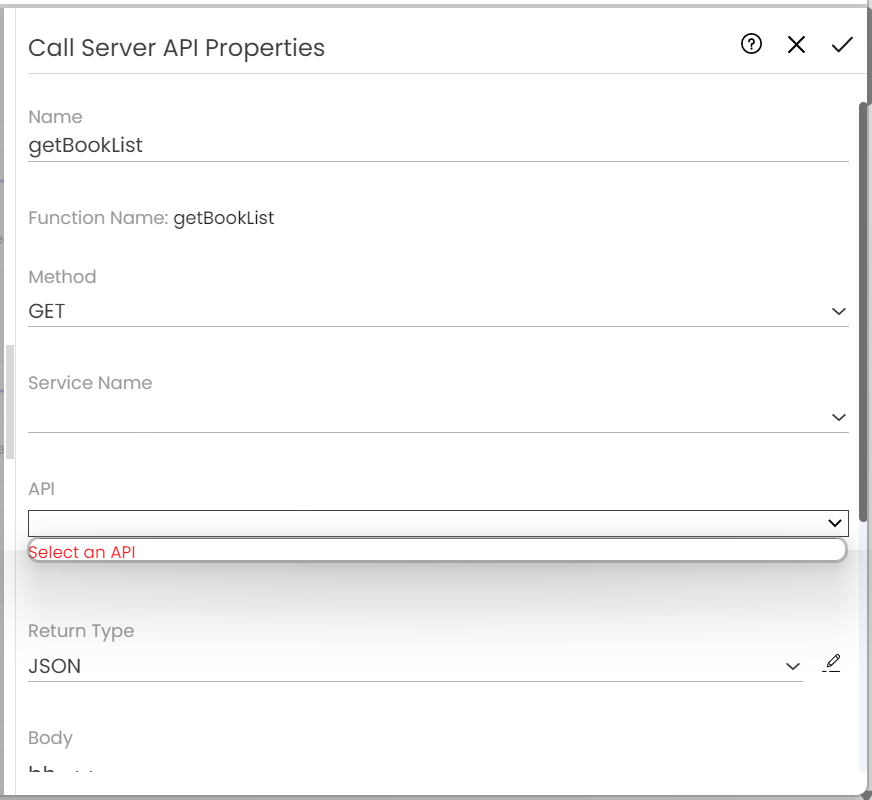
Task: Click the empty Service Name field
Action: point(420,417)
